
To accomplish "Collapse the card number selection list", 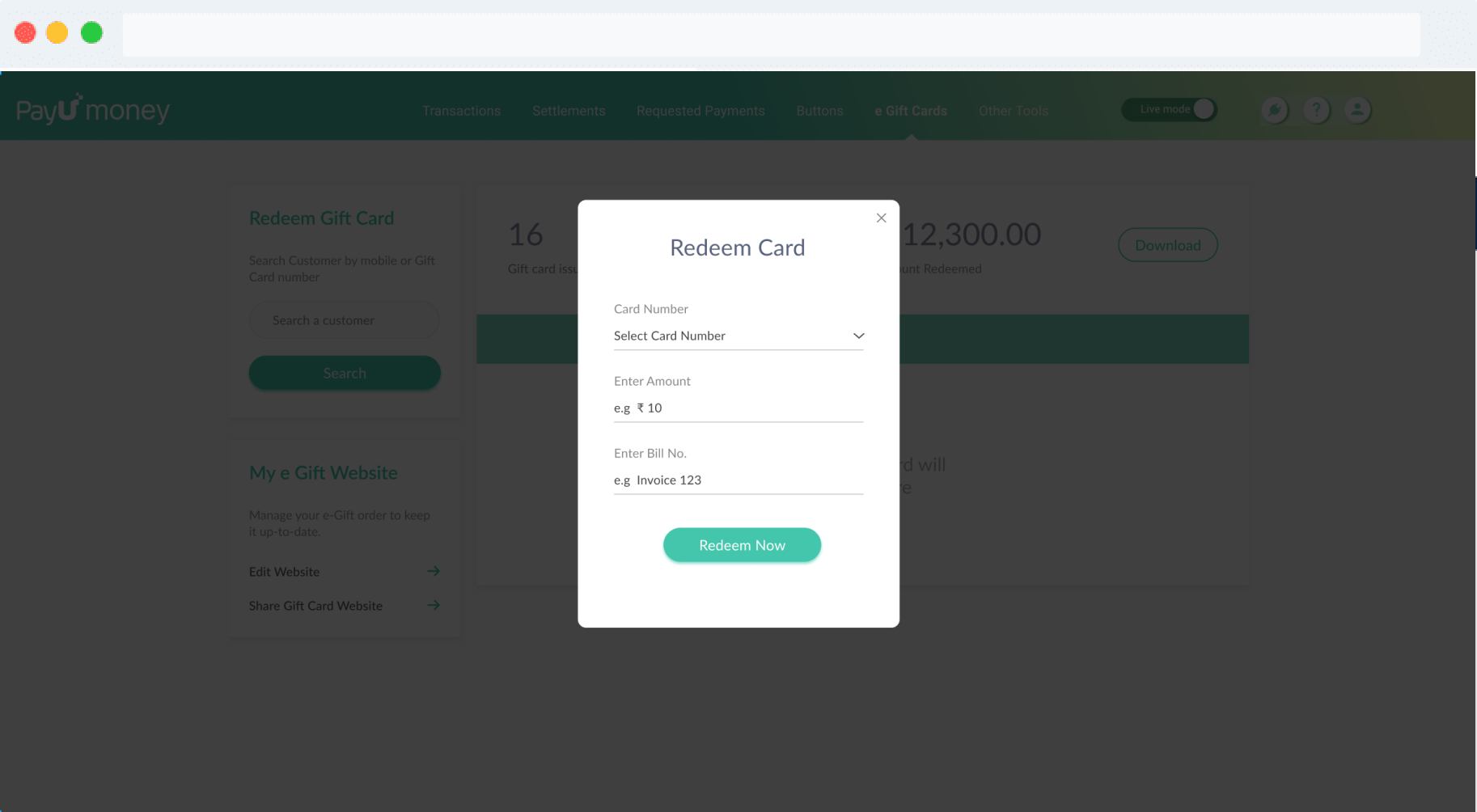I will click(x=857, y=336).
